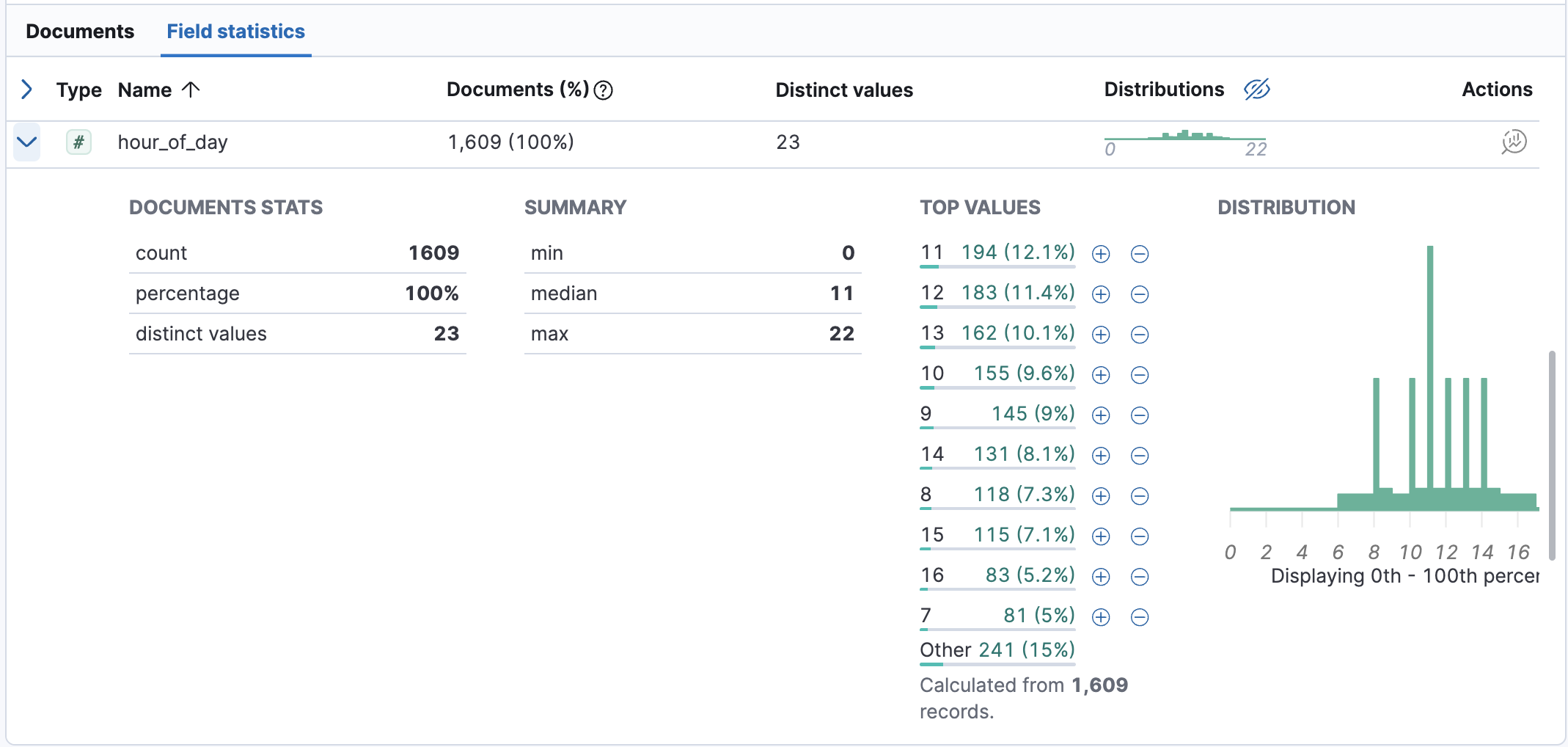Viewport: 1568px width, 747px height.
Task: Select the Field statistics tab
Action: [x=235, y=31]
